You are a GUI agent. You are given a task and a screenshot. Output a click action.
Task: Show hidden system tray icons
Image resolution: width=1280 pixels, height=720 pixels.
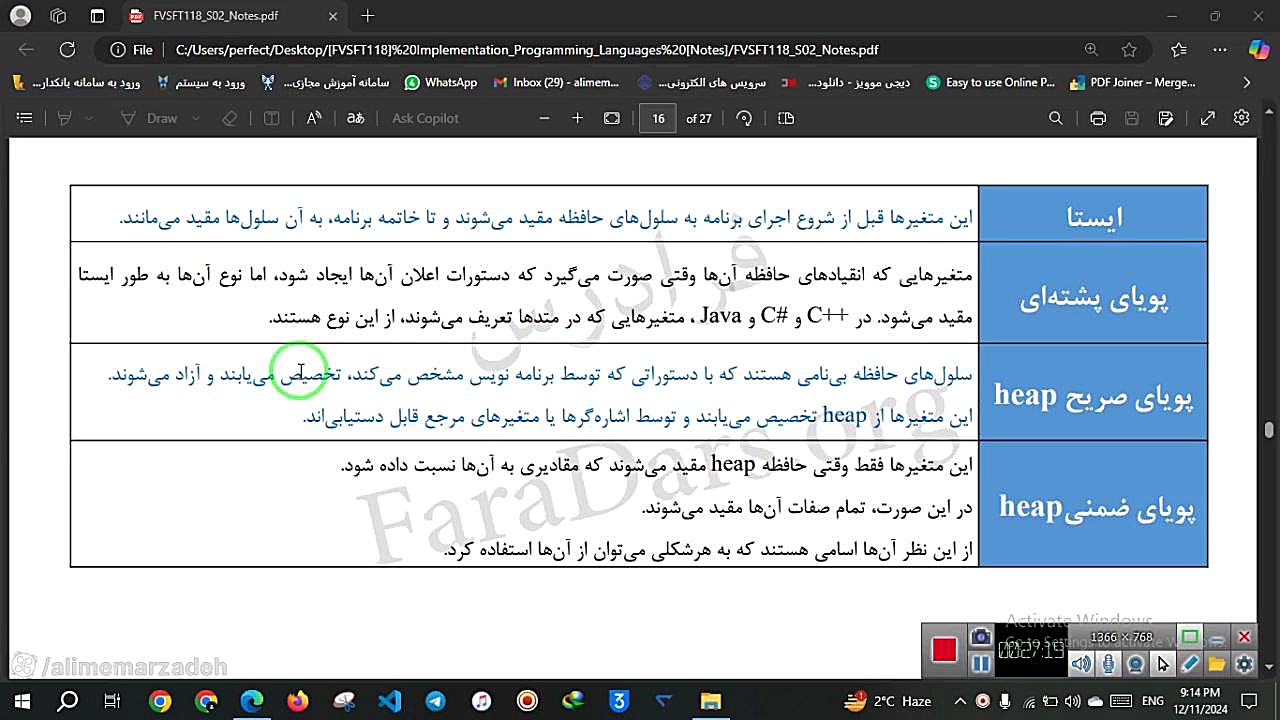[x=960, y=701]
